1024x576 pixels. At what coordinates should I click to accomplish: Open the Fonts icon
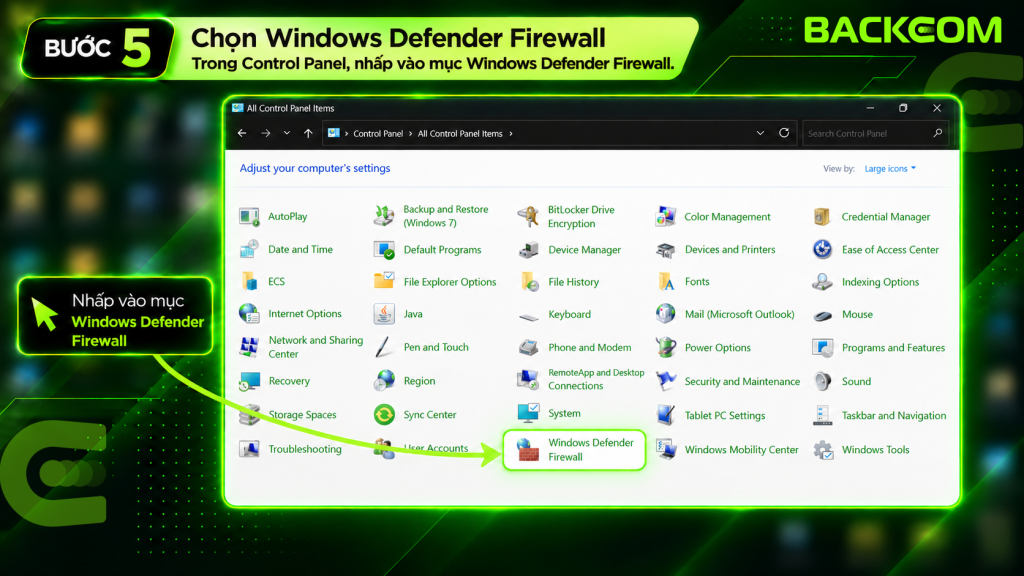click(665, 281)
